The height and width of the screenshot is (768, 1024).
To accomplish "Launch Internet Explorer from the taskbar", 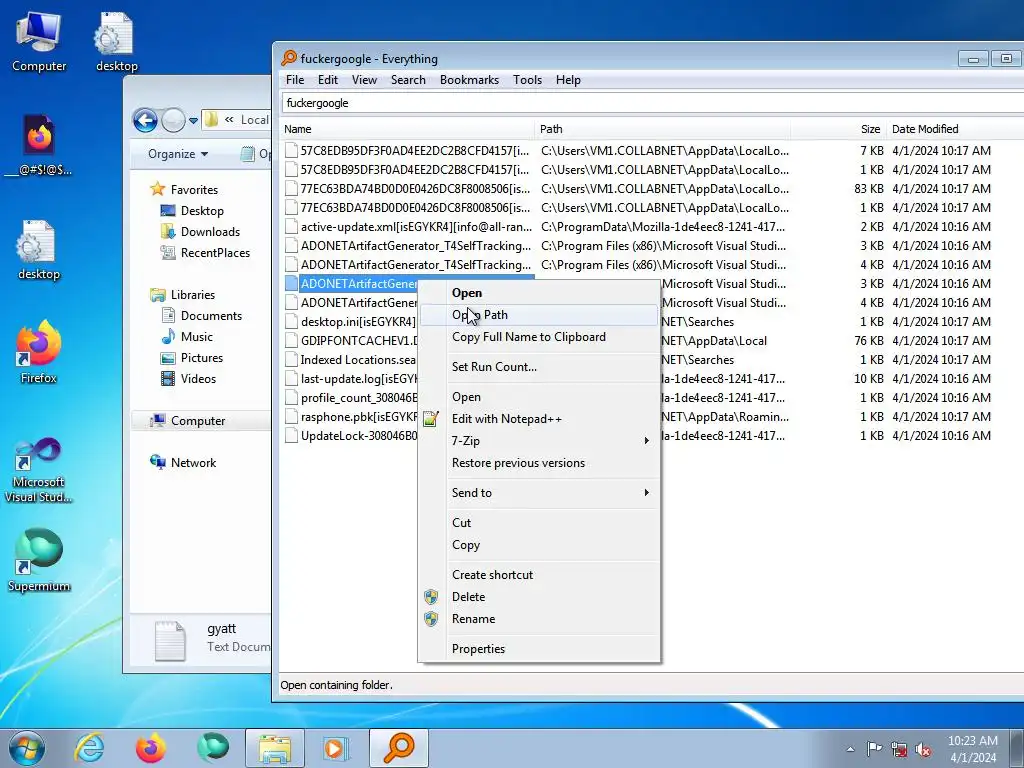I will click(x=89, y=748).
